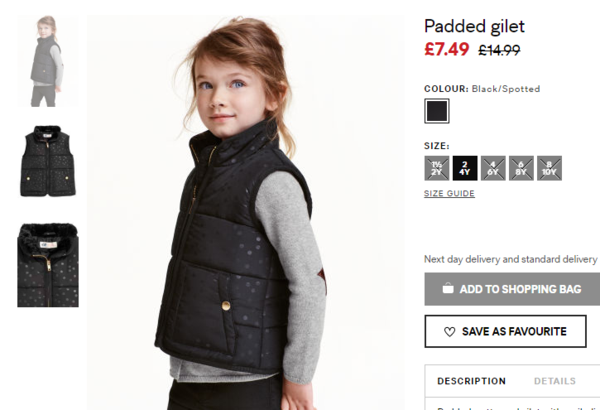Save item as favourite
This screenshot has height=410, width=600.
point(505,332)
